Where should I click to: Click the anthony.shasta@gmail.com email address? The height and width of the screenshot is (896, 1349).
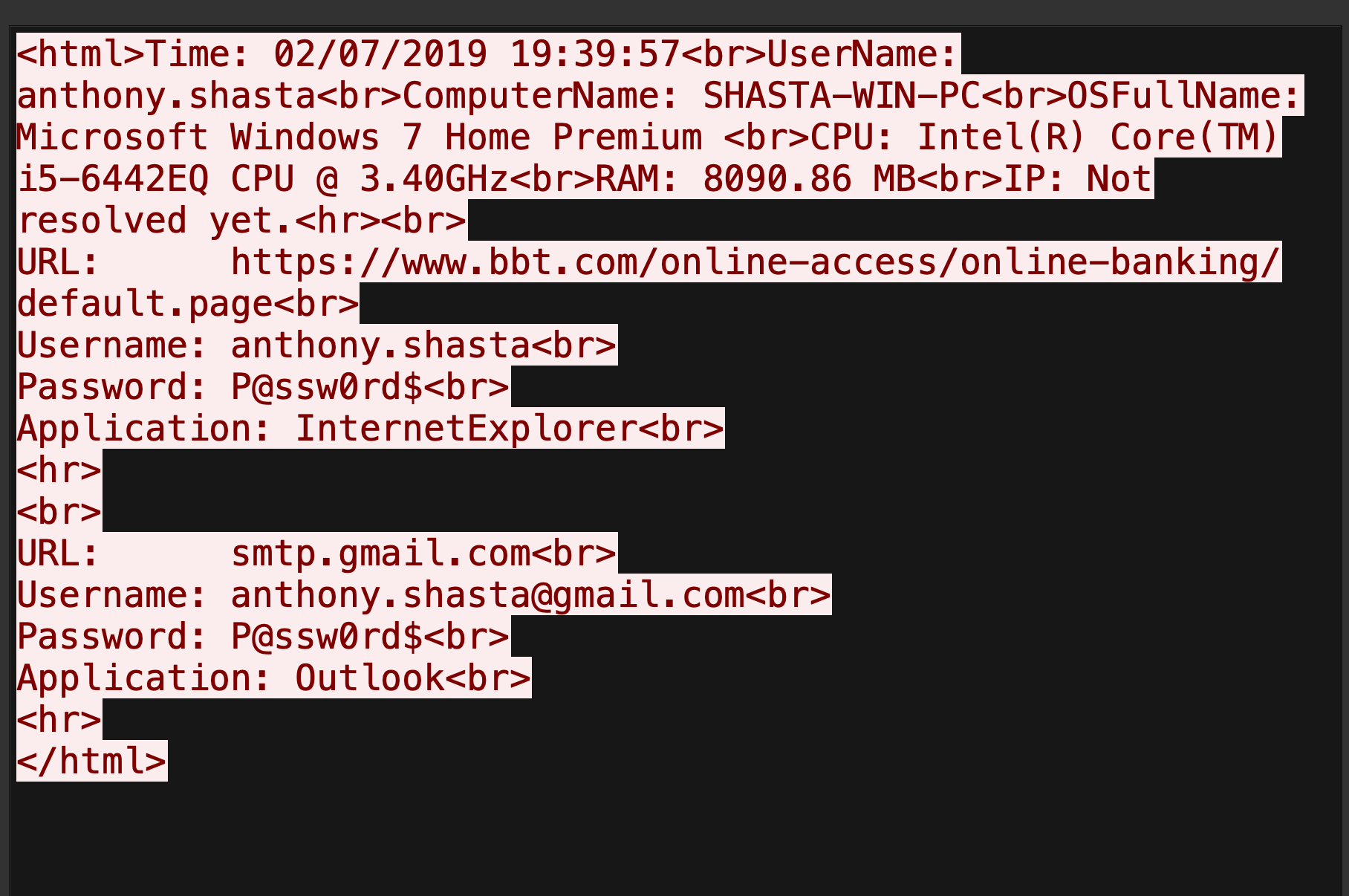pyautogui.click(x=487, y=595)
